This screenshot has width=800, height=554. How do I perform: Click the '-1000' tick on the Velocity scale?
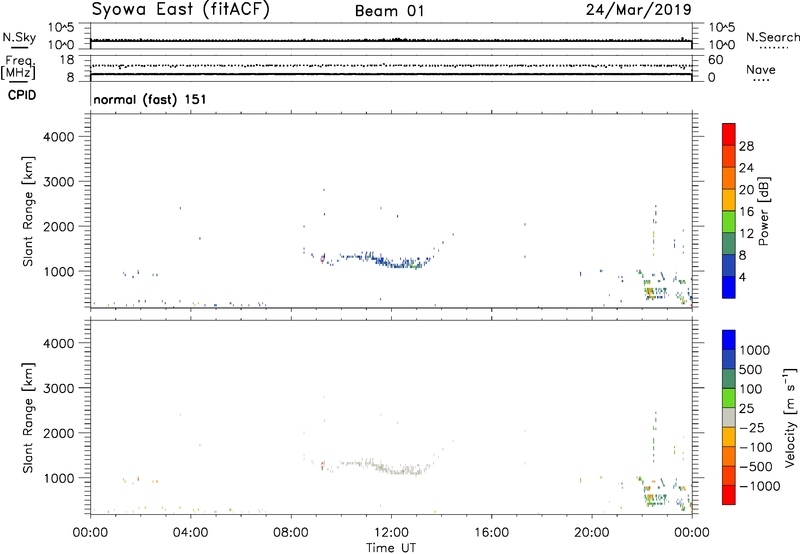(759, 486)
